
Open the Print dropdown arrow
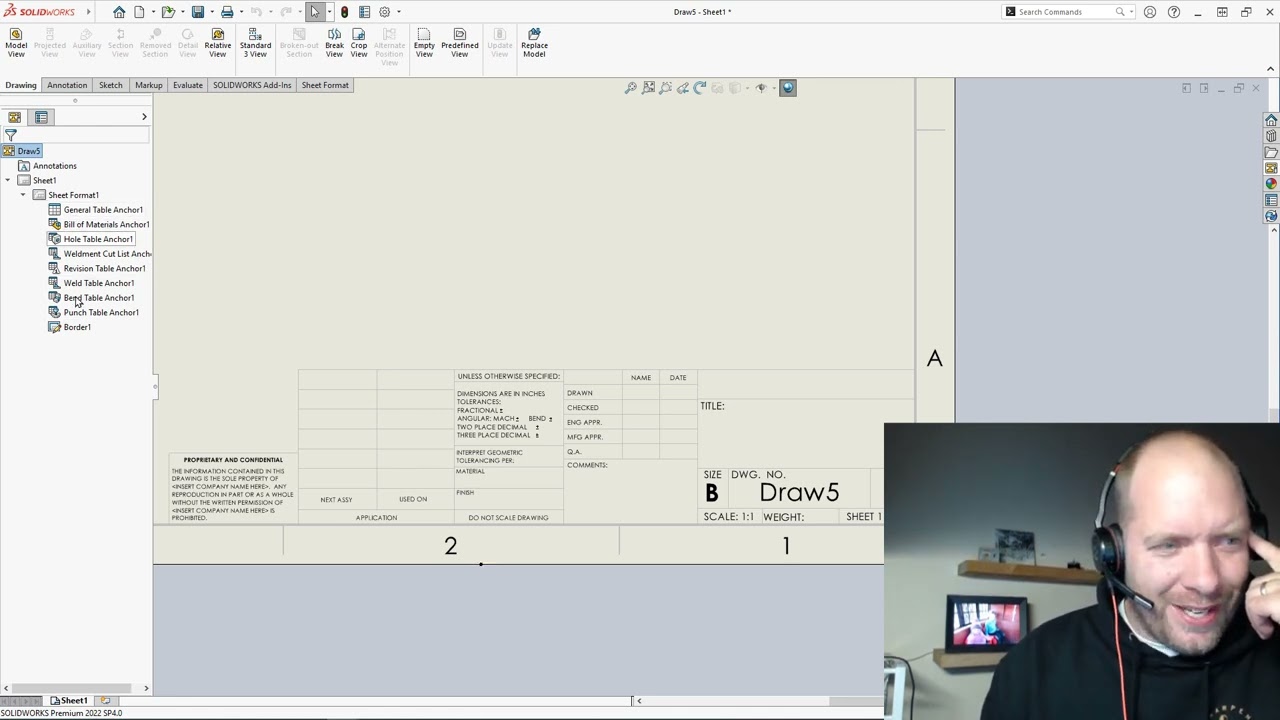click(x=241, y=12)
